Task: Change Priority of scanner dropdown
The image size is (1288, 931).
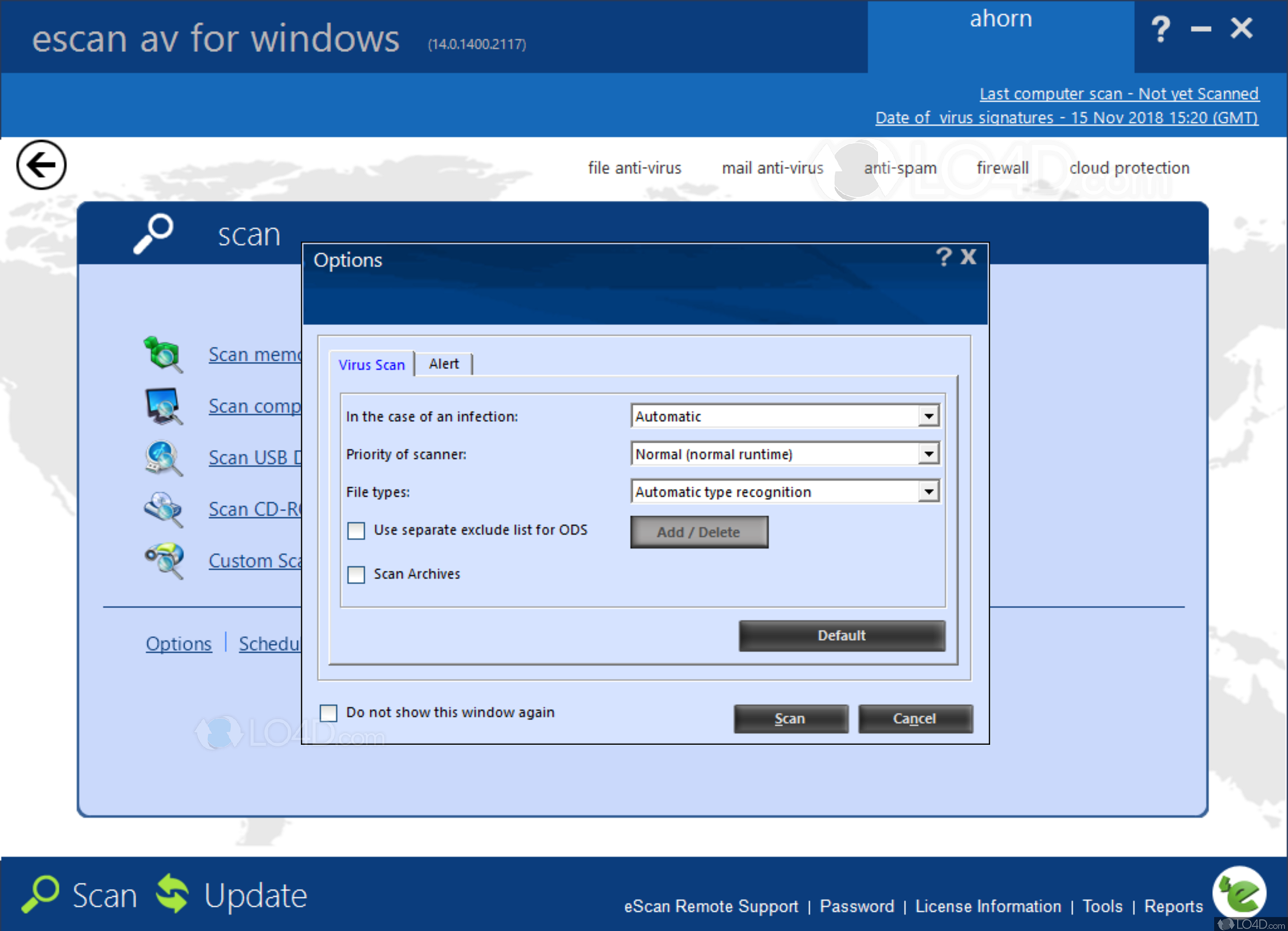Action: (929, 454)
